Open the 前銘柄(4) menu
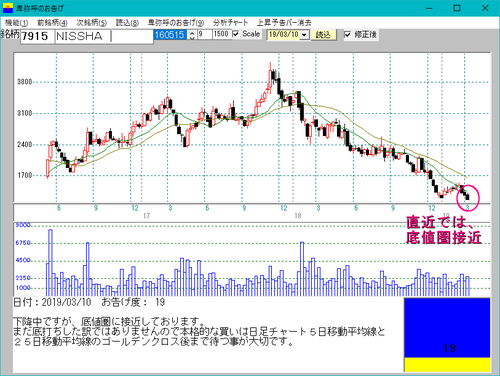The height and width of the screenshot is (376, 500). pos(52,23)
